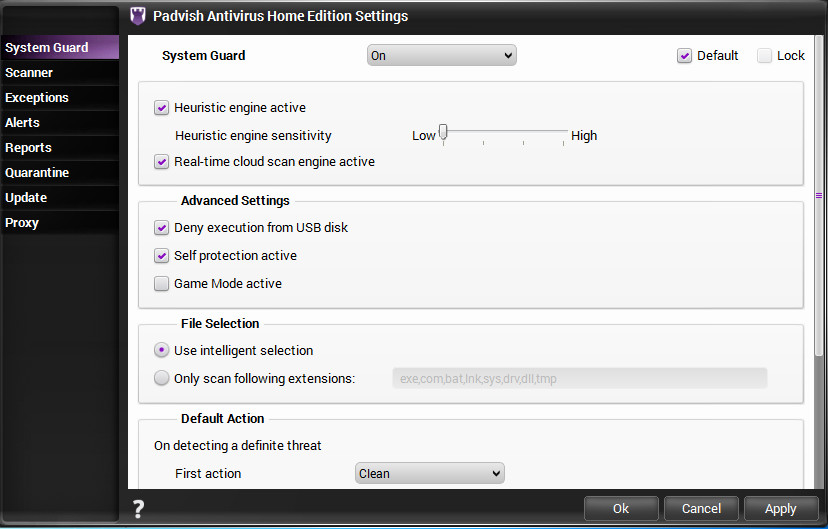Viewport: 828px width, 529px height.
Task: Select System Guard in the sidebar
Action: [x=60, y=48]
